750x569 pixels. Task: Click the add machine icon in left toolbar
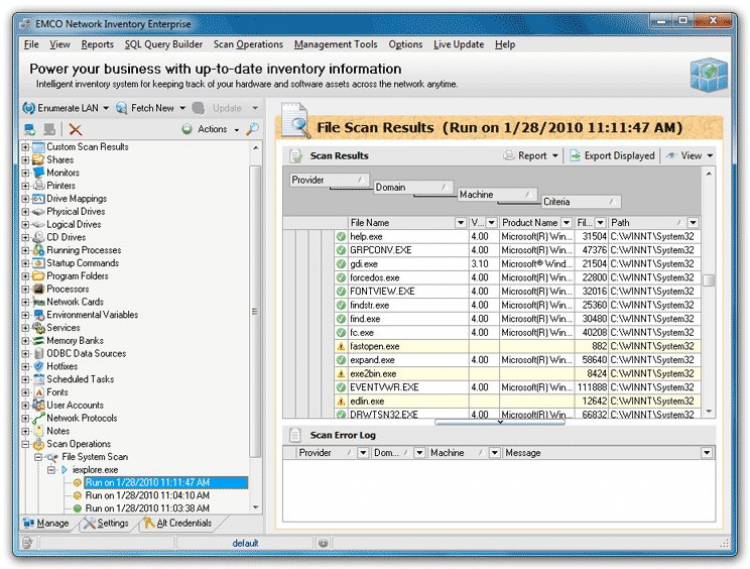coord(29,129)
